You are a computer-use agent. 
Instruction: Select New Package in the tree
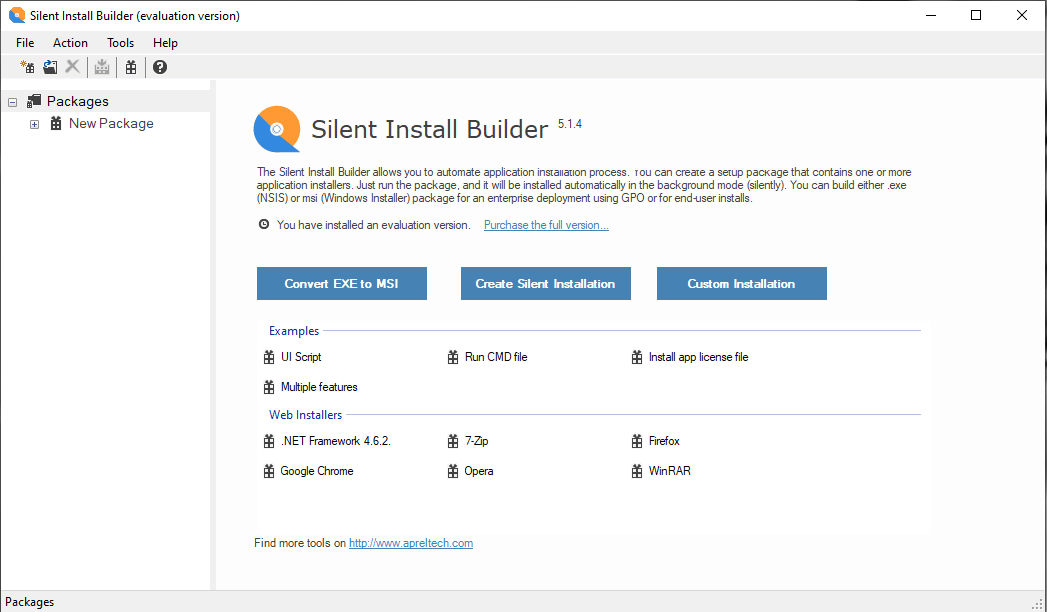[111, 123]
